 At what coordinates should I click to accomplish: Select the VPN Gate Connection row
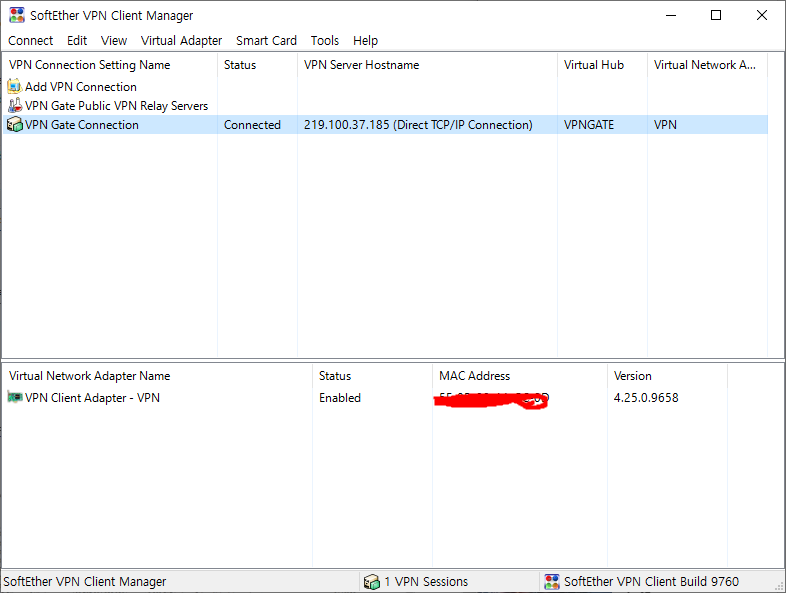click(x=385, y=125)
